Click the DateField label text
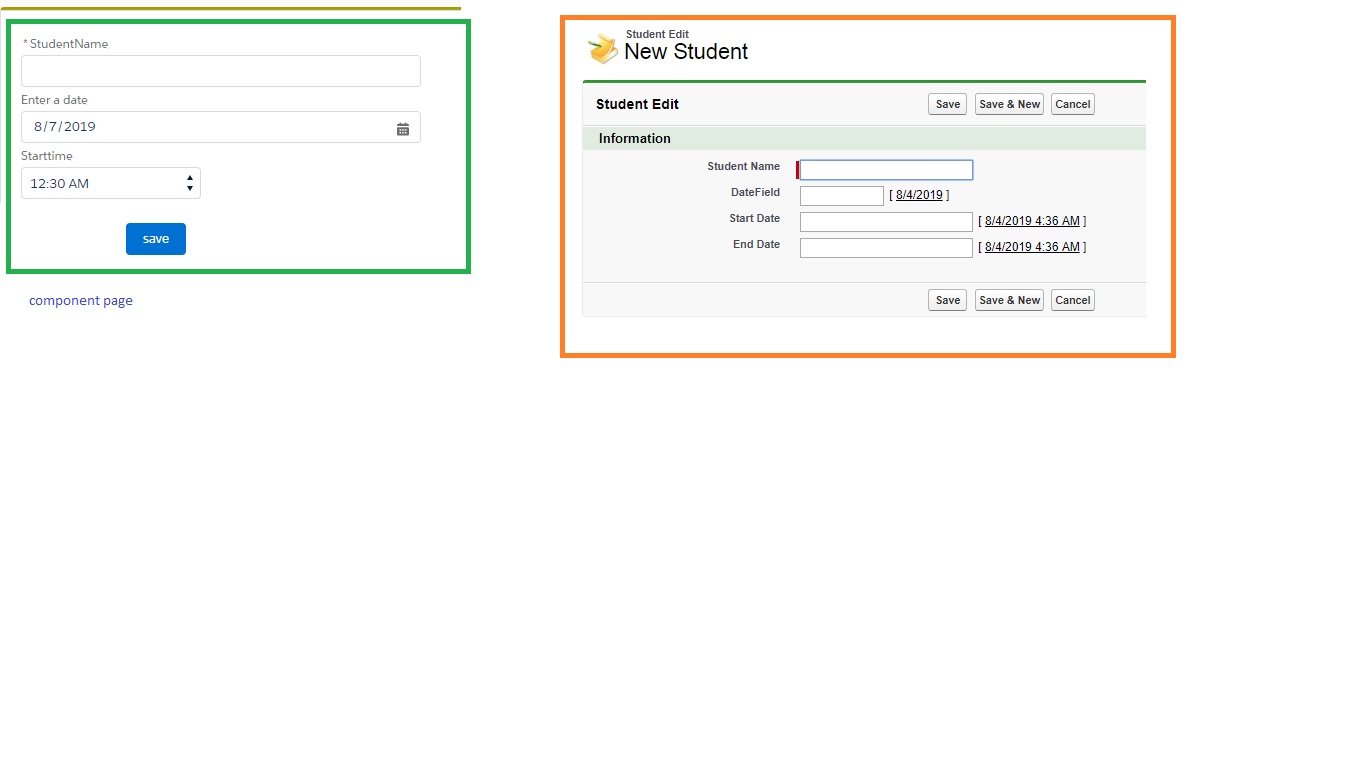The width and height of the screenshot is (1366, 768). (x=755, y=192)
